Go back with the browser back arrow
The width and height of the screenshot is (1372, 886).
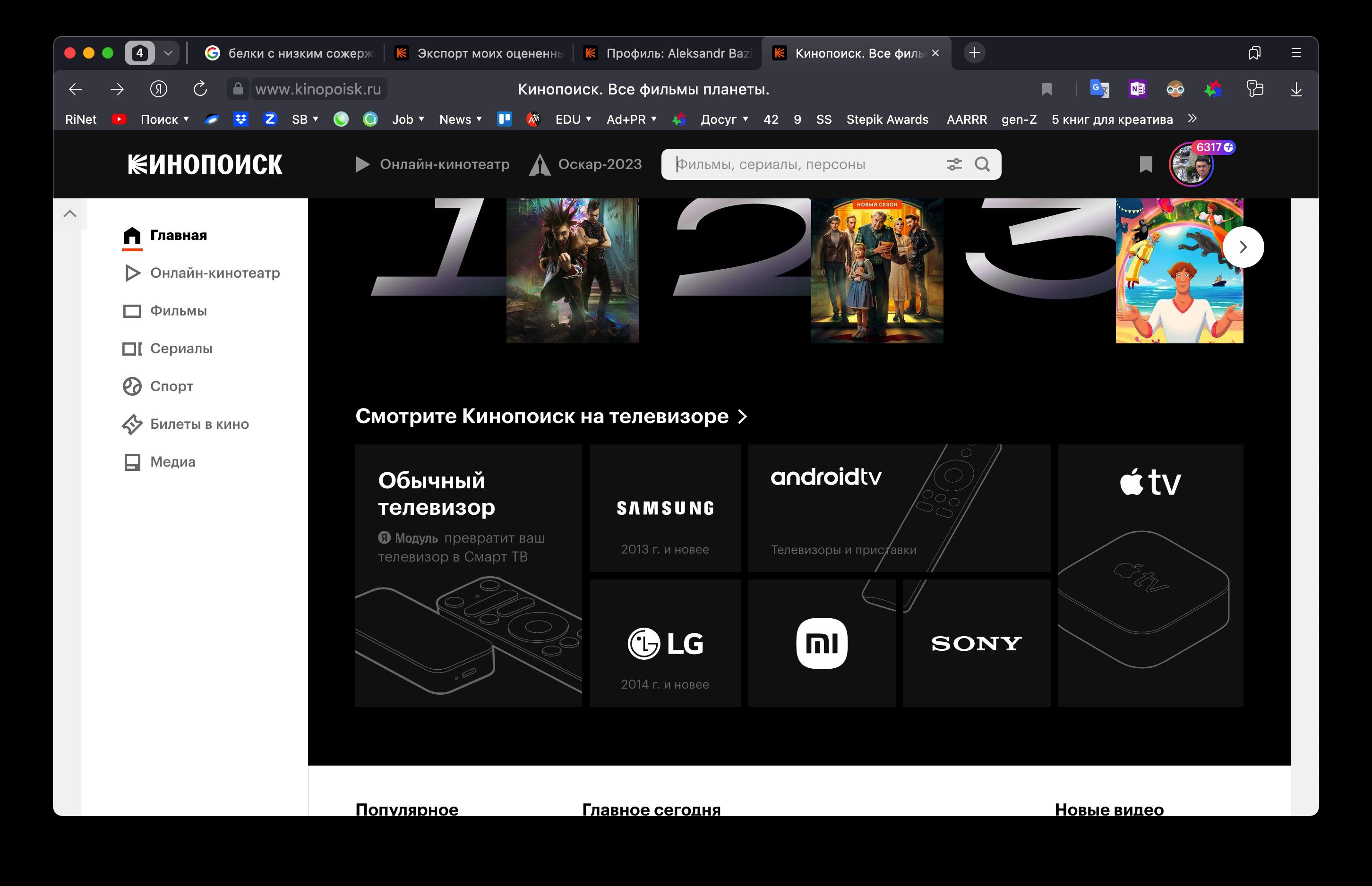point(76,89)
